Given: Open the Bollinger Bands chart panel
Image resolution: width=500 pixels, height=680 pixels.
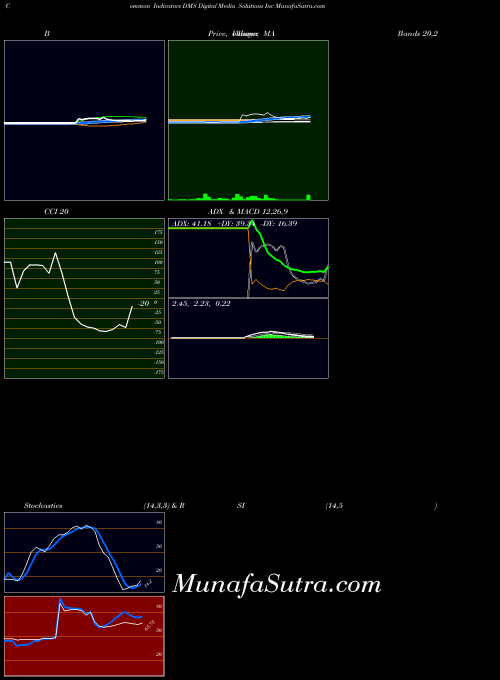Looking at the screenshot, I should coord(85,121).
